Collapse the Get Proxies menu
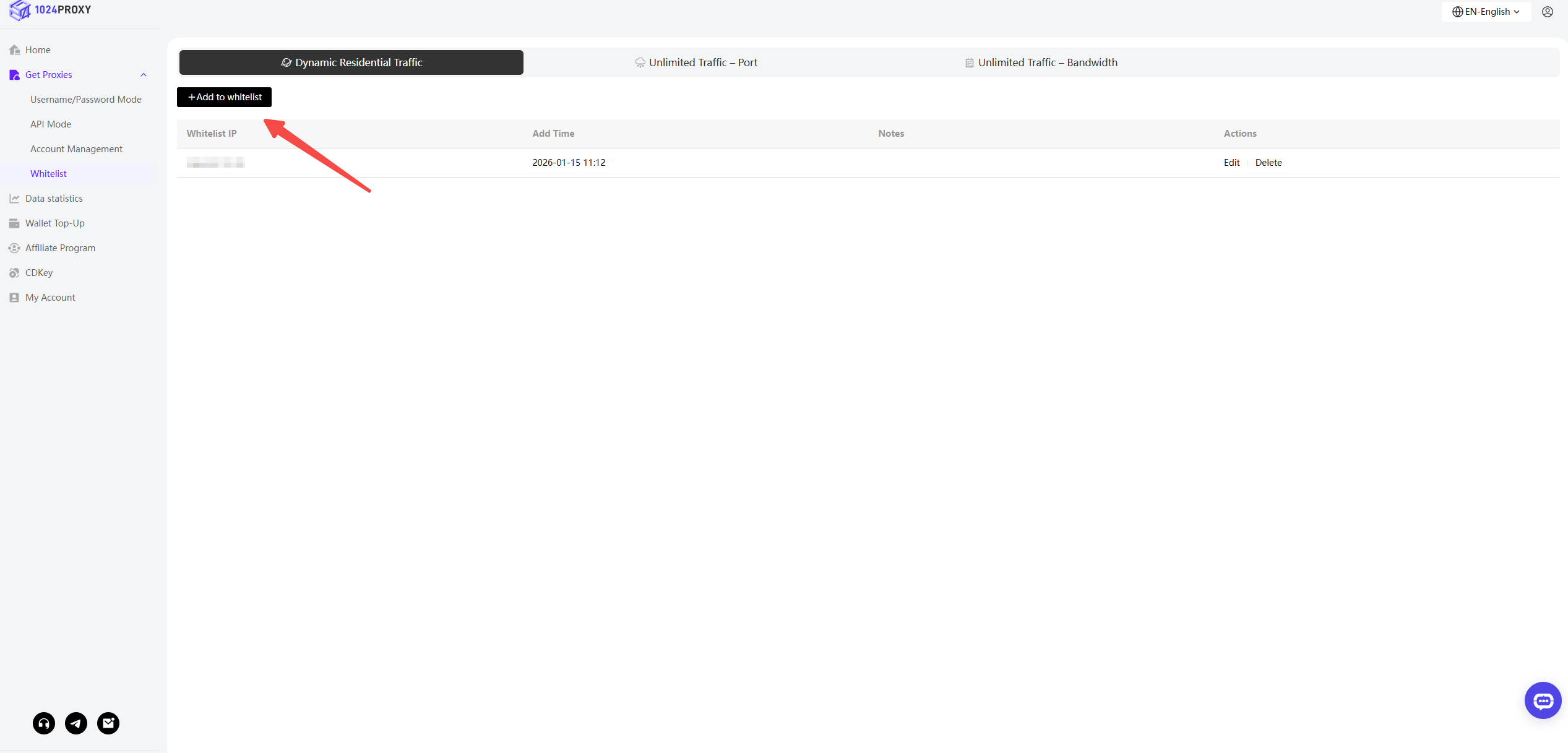1568x753 pixels. click(144, 75)
